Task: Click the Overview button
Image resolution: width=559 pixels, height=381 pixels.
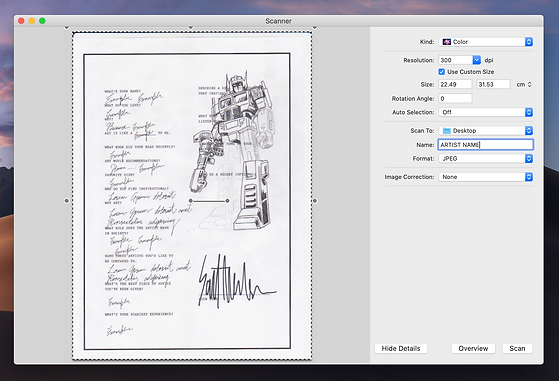Action: pyautogui.click(x=473, y=349)
